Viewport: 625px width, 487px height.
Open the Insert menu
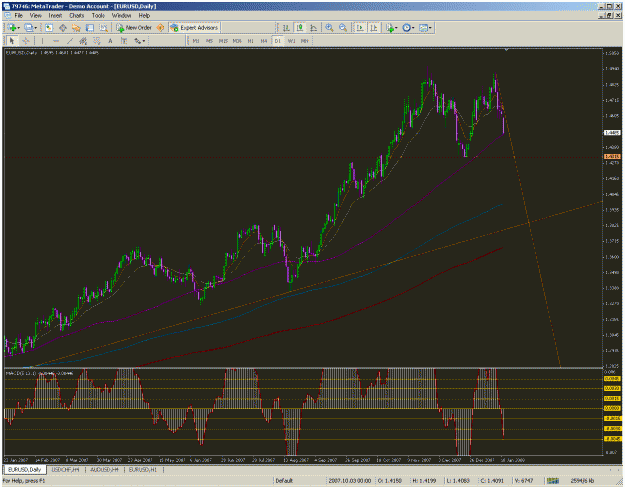(55, 16)
